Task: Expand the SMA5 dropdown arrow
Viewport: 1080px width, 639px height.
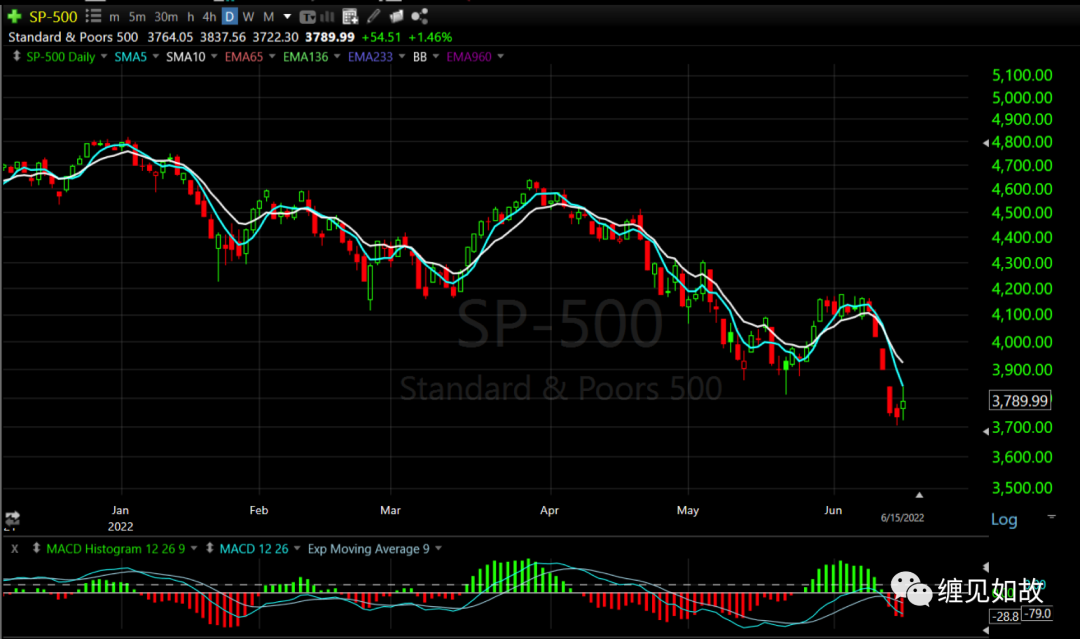Action: coord(156,56)
